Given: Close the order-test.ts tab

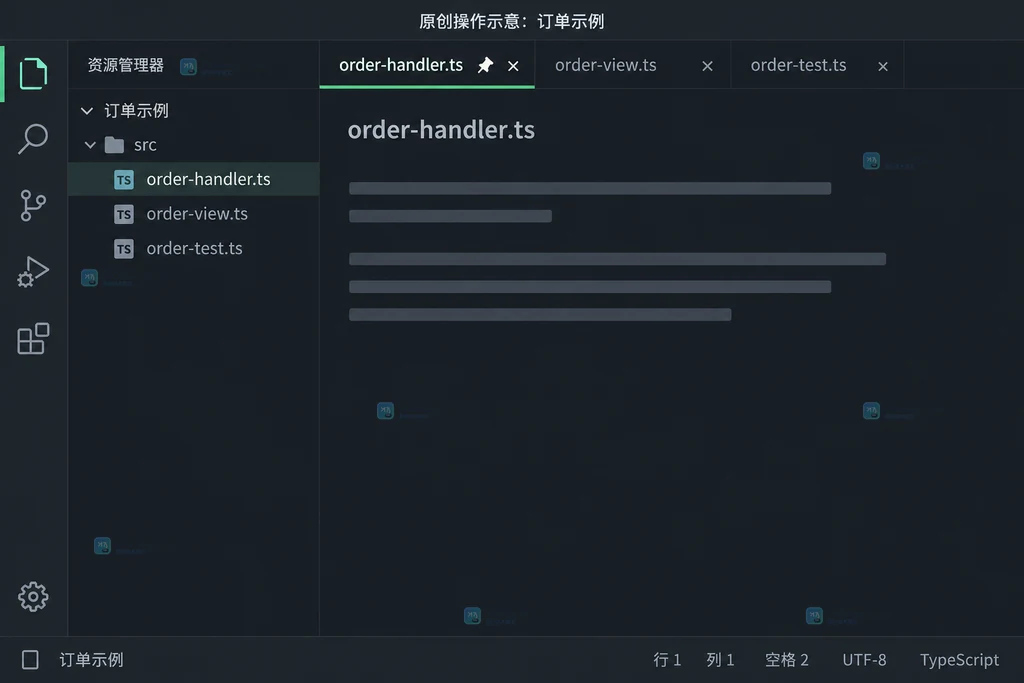Looking at the screenshot, I should coord(883,66).
